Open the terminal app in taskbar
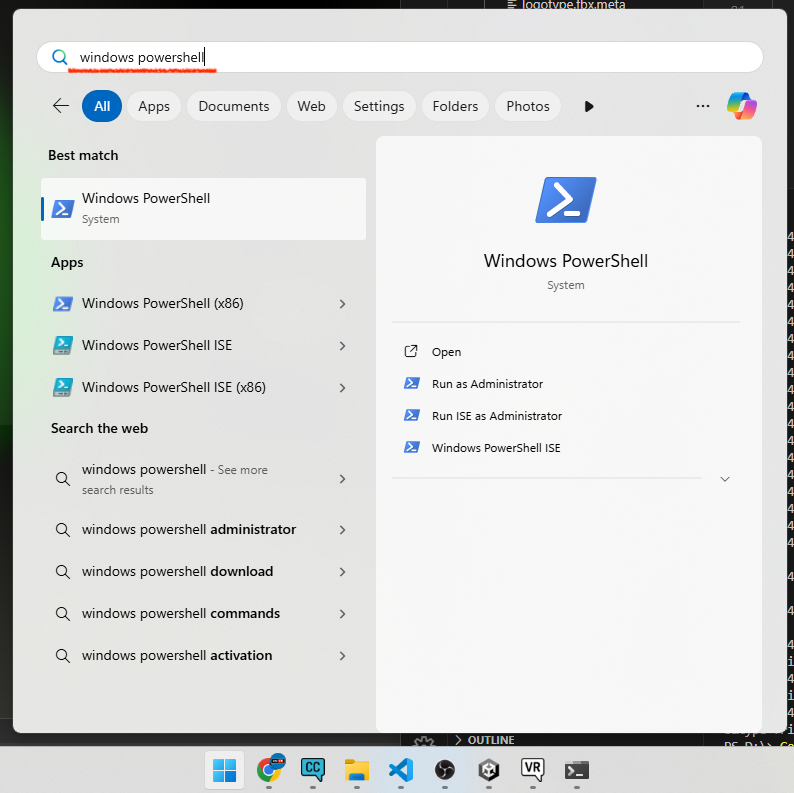794x793 pixels. [576, 769]
